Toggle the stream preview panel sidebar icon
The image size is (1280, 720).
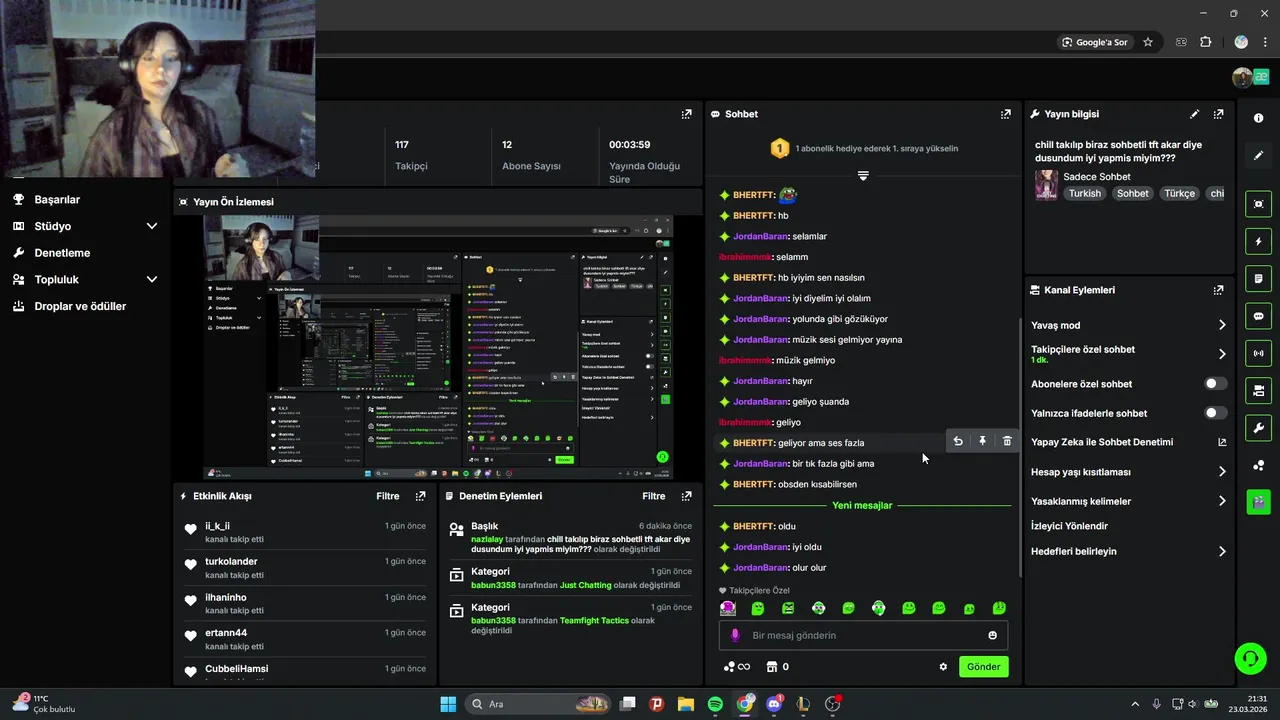pos(1258,204)
